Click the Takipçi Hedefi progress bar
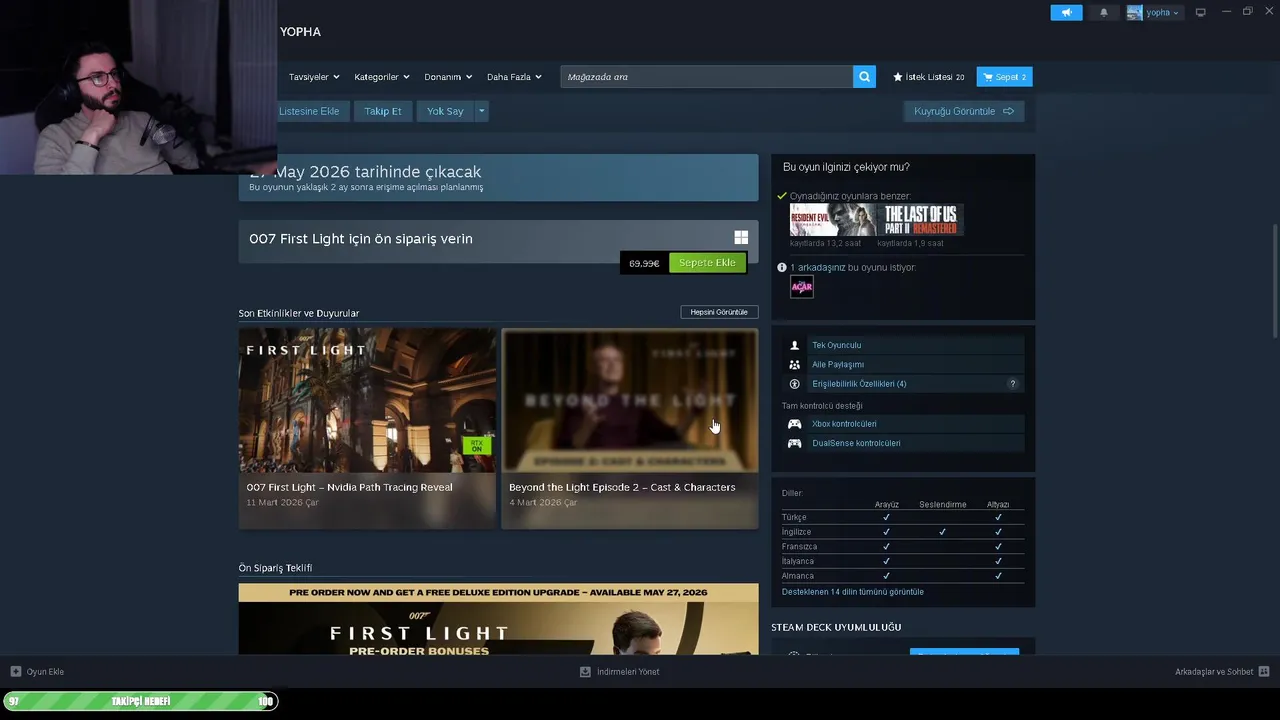 click(140, 701)
